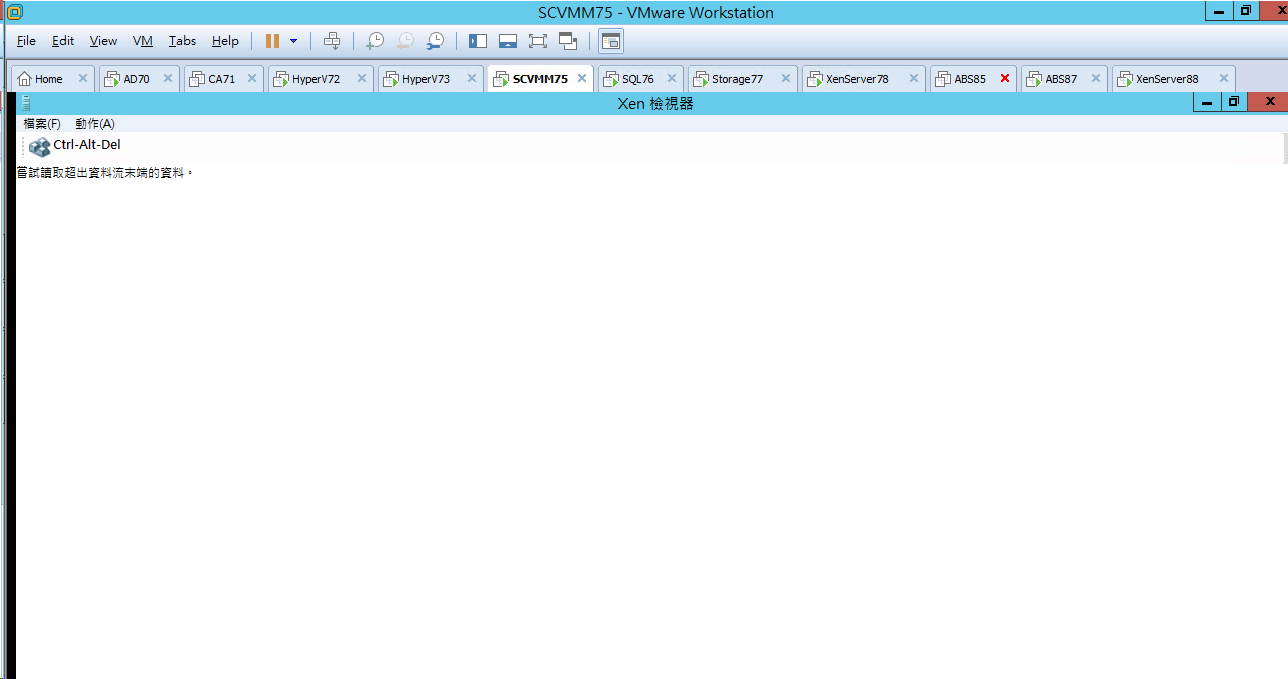This screenshot has width=1288, height=679.
Task: Take a snapshot of this virtual machine
Action: click(x=375, y=41)
